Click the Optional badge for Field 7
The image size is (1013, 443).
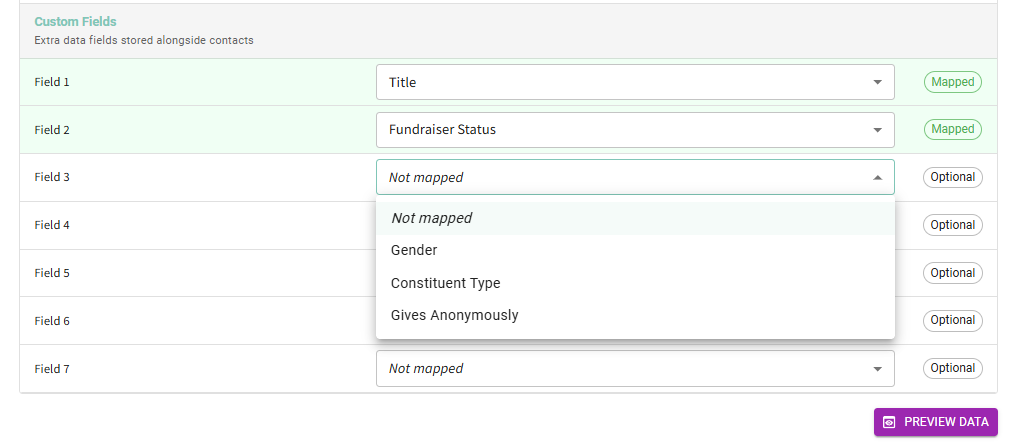pyautogui.click(x=952, y=368)
